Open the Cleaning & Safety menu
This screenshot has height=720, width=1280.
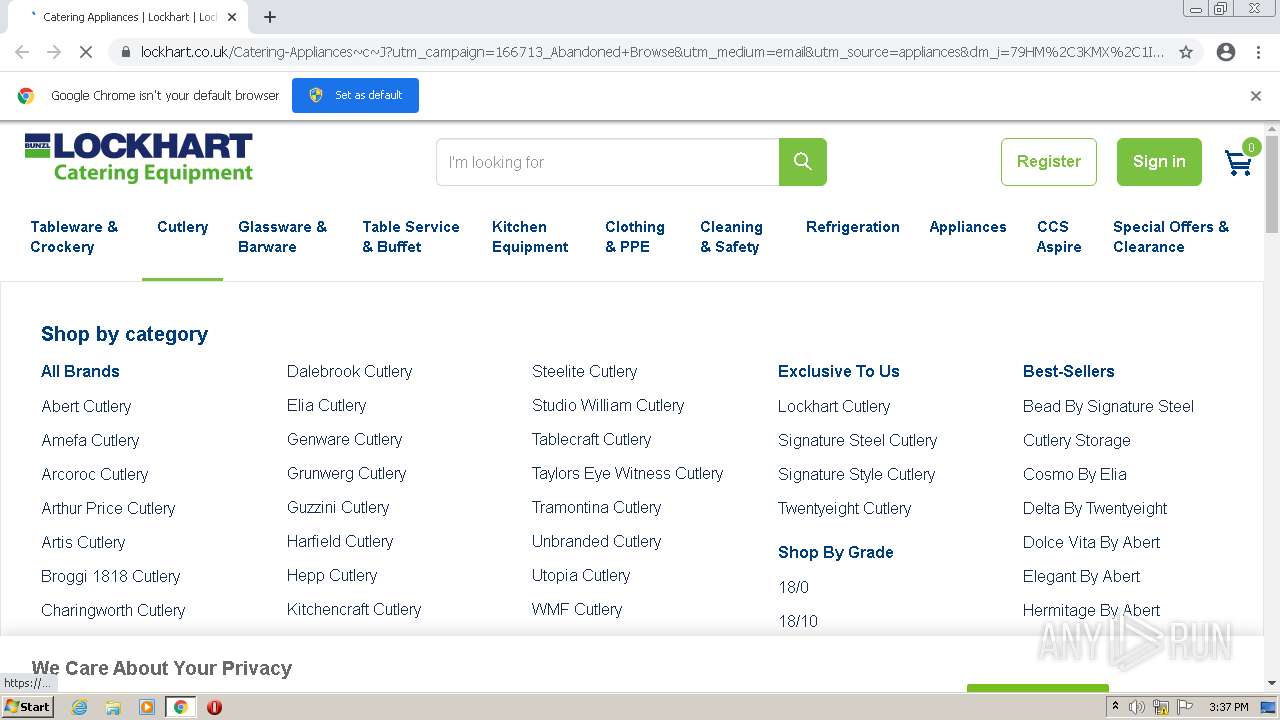[x=731, y=237]
